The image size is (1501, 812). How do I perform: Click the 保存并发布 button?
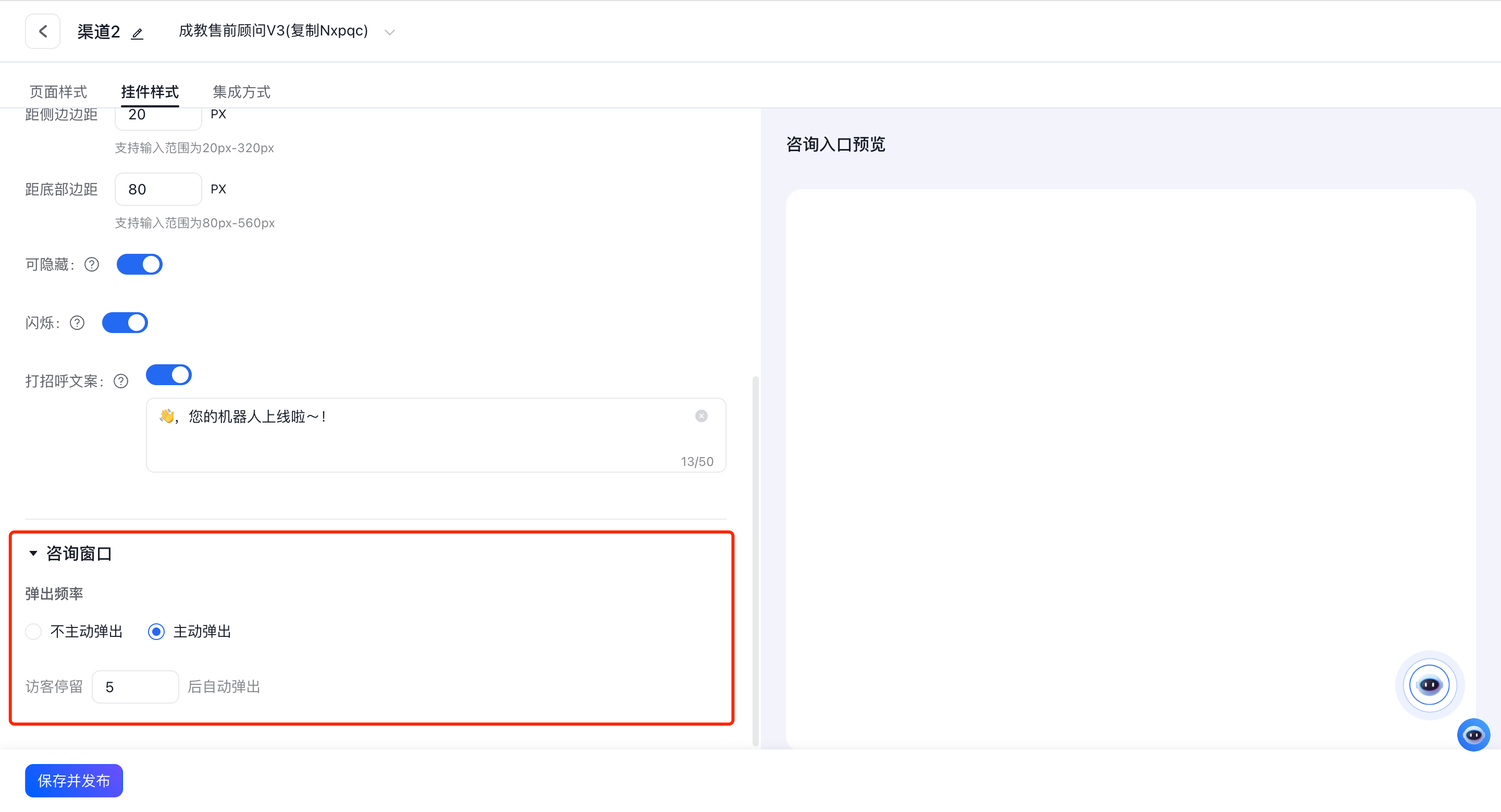73,781
